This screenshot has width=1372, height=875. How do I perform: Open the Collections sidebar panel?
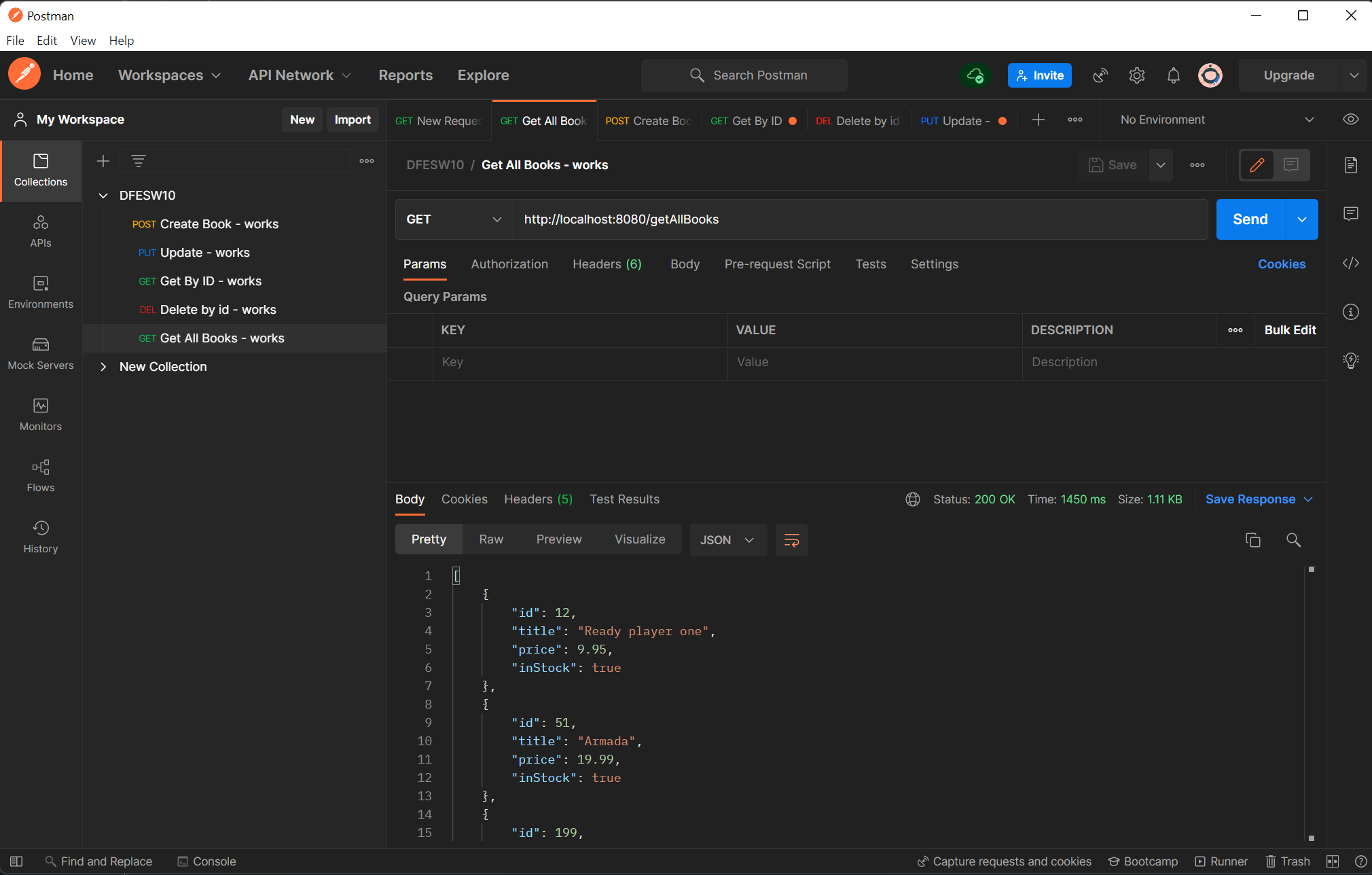[41, 171]
